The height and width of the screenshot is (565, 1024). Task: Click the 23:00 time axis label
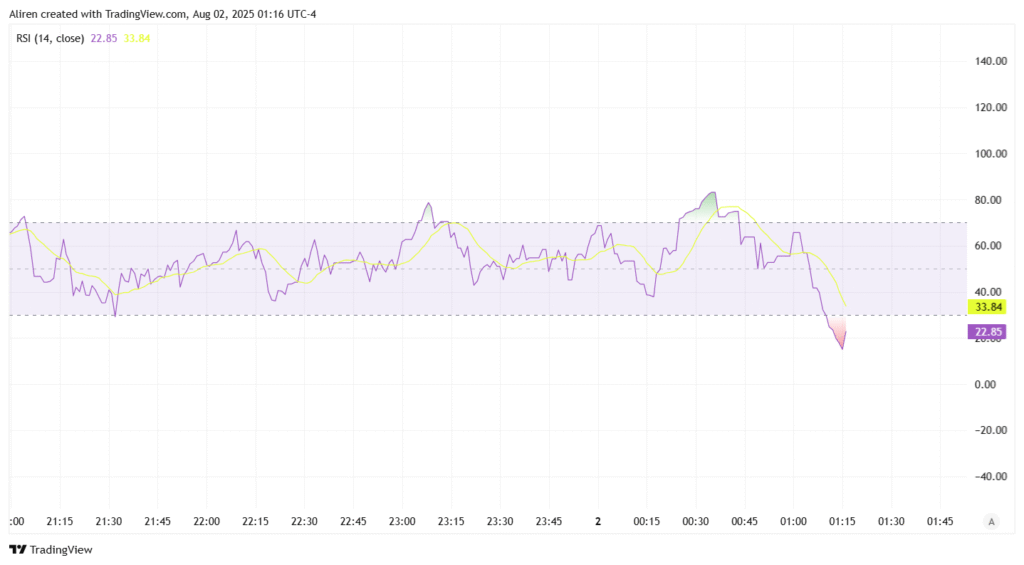tap(402, 521)
